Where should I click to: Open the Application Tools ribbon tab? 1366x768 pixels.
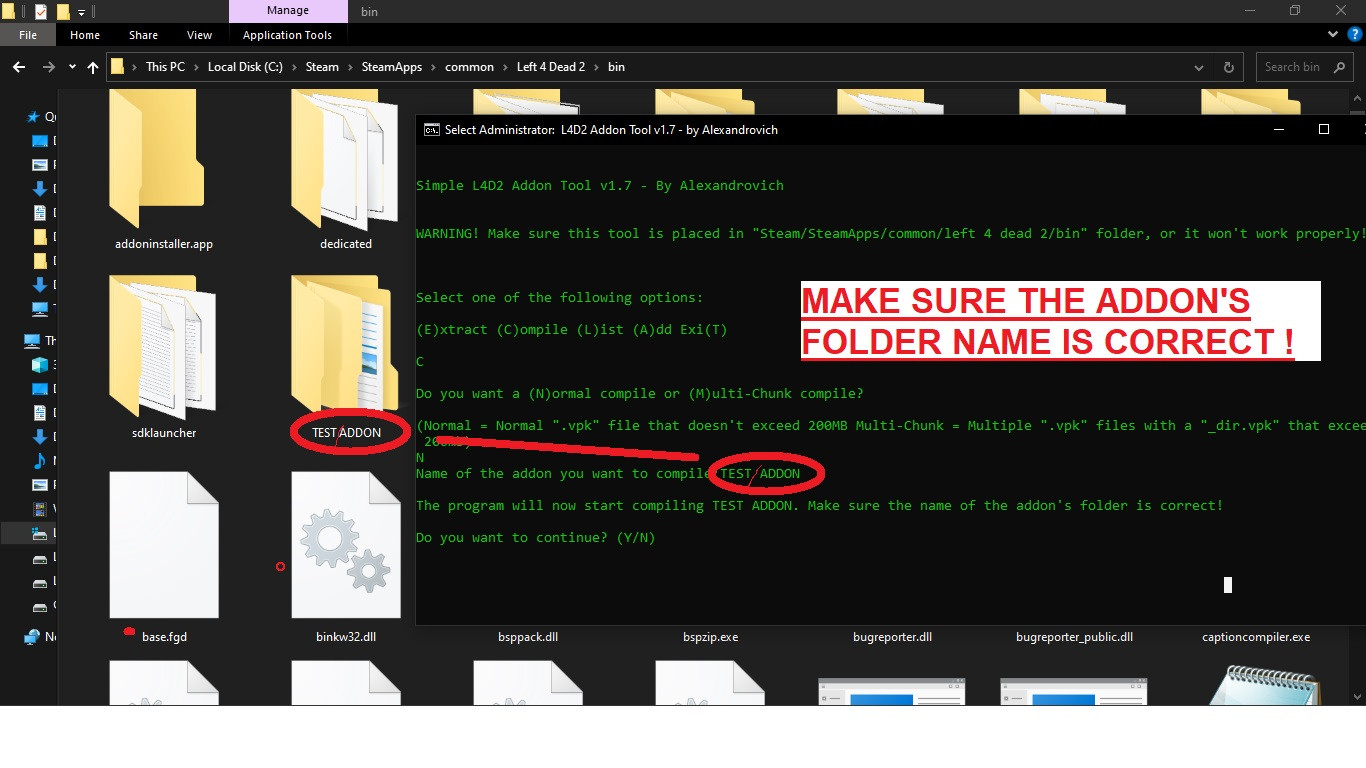pos(288,34)
